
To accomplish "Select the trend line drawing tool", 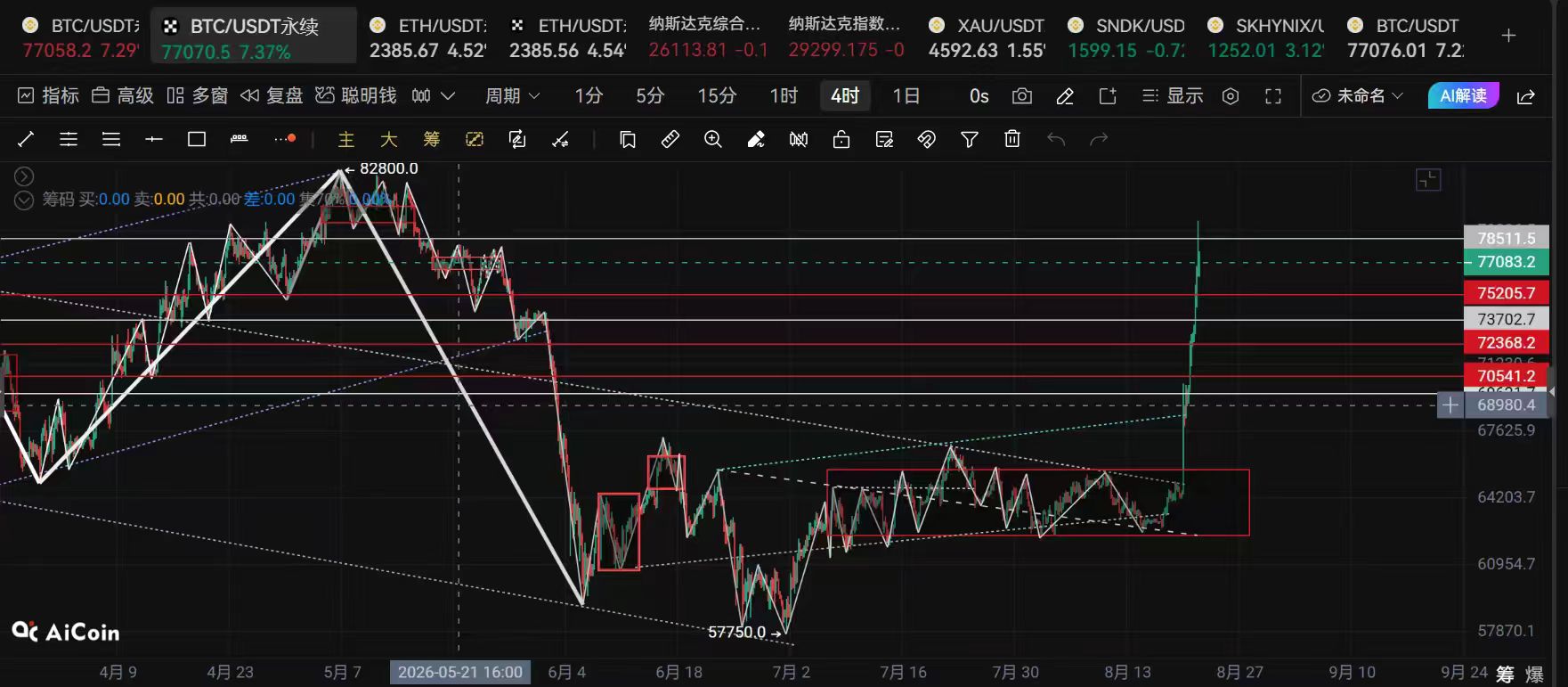I will (26, 139).
